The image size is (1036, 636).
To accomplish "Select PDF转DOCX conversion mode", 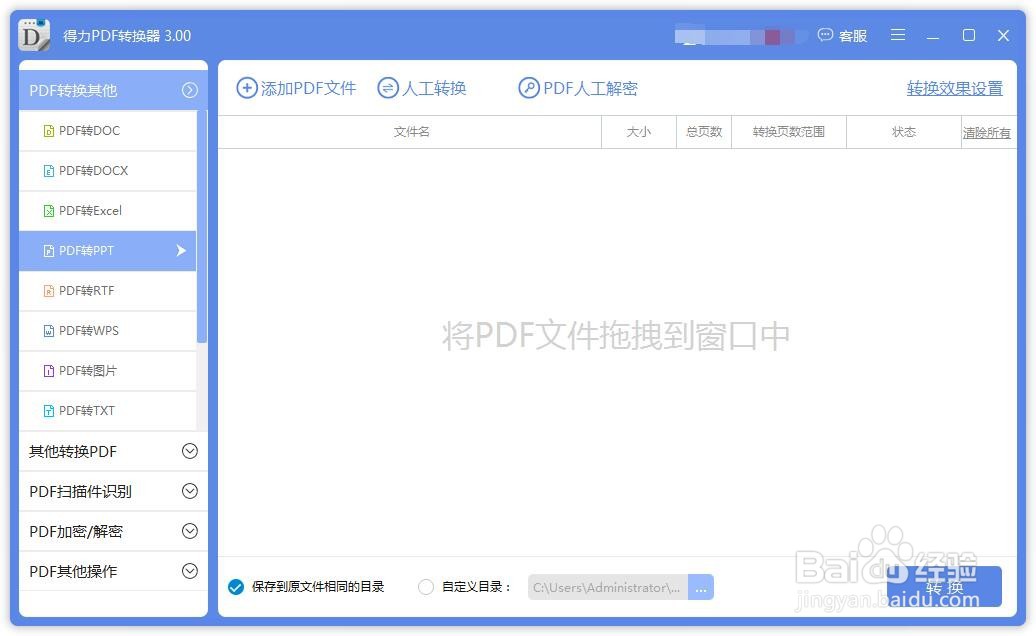I will [x=108, y=171].
